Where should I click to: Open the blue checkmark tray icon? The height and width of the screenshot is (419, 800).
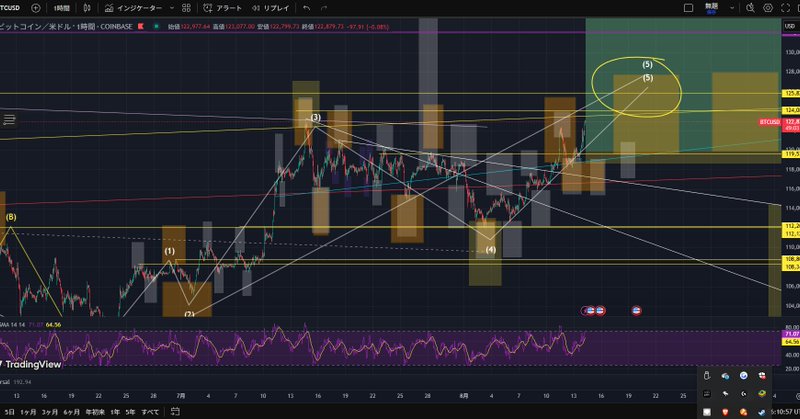(743, 376)
